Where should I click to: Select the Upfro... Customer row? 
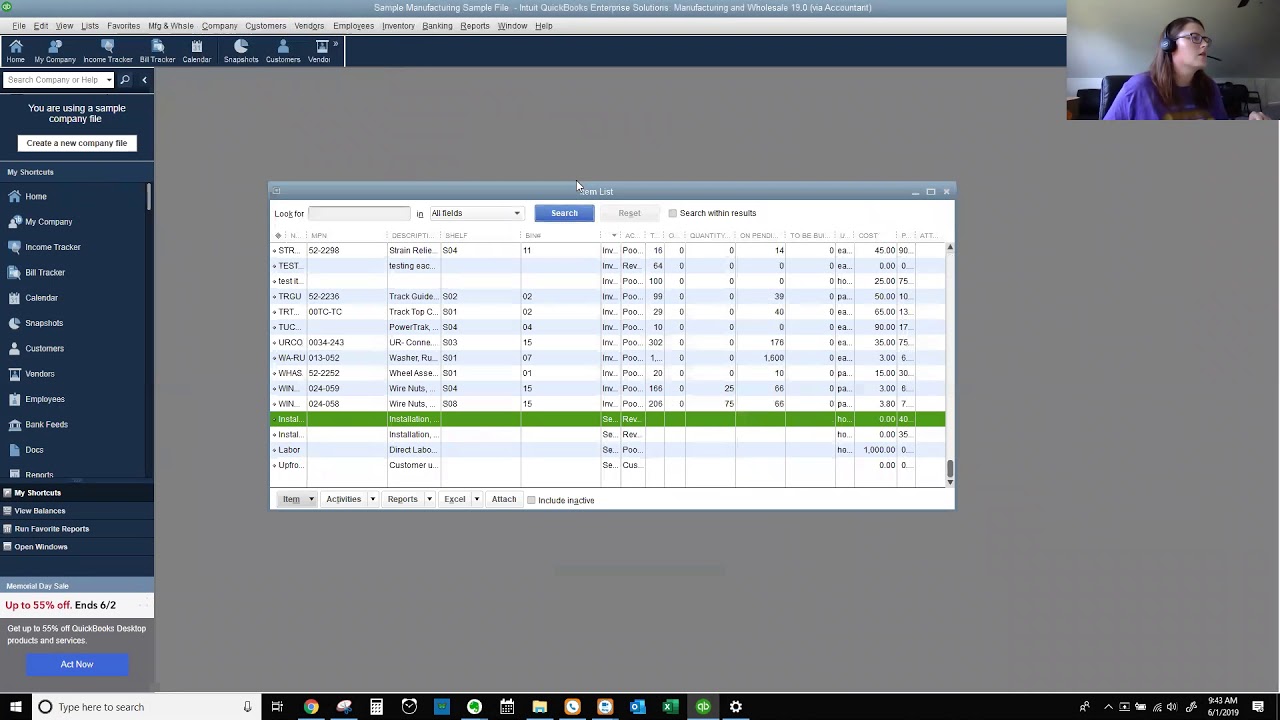[x=607, y=465]
